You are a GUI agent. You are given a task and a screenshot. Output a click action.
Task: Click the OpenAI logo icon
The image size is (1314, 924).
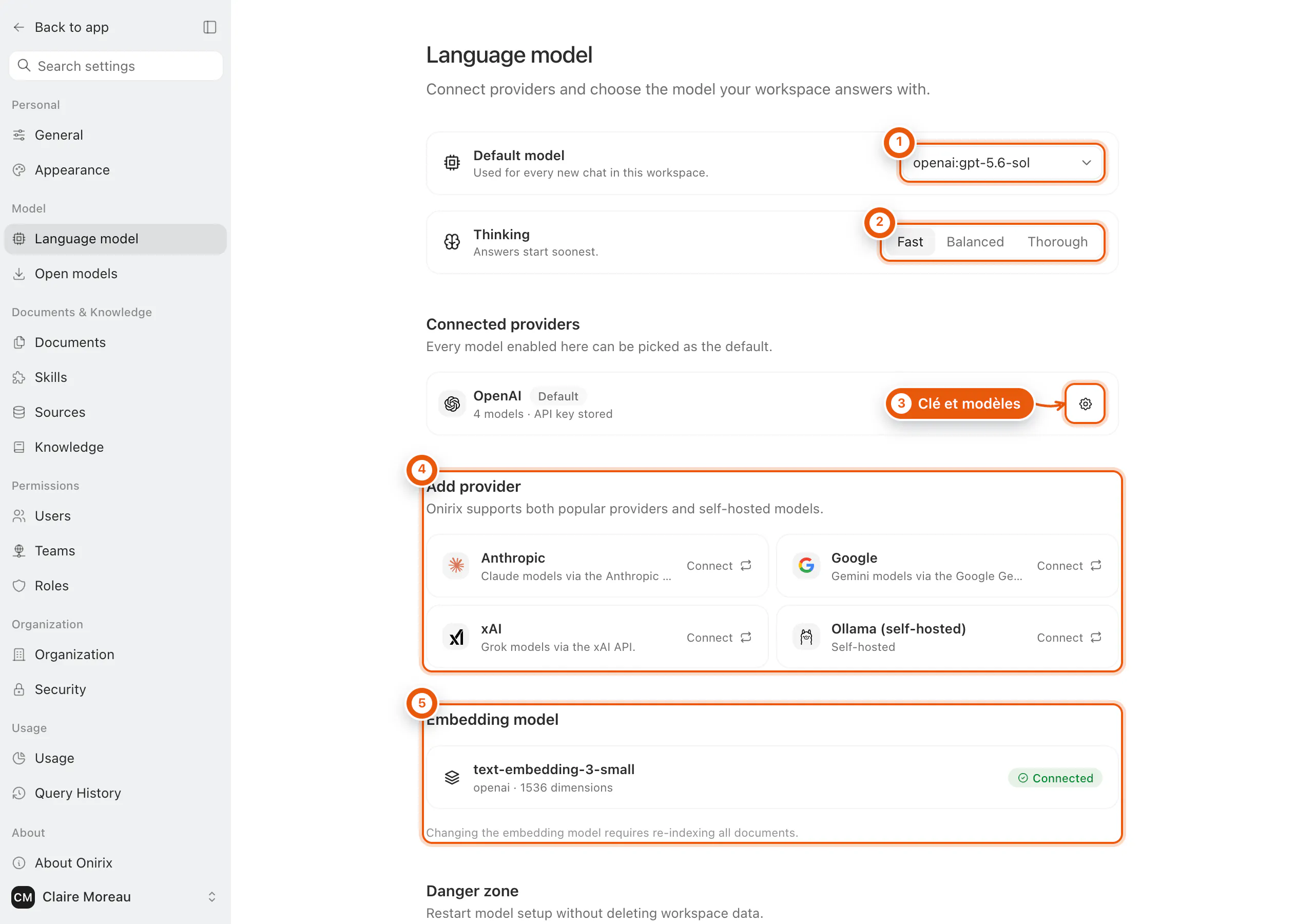pyautogui.click(x=452, y=403)
